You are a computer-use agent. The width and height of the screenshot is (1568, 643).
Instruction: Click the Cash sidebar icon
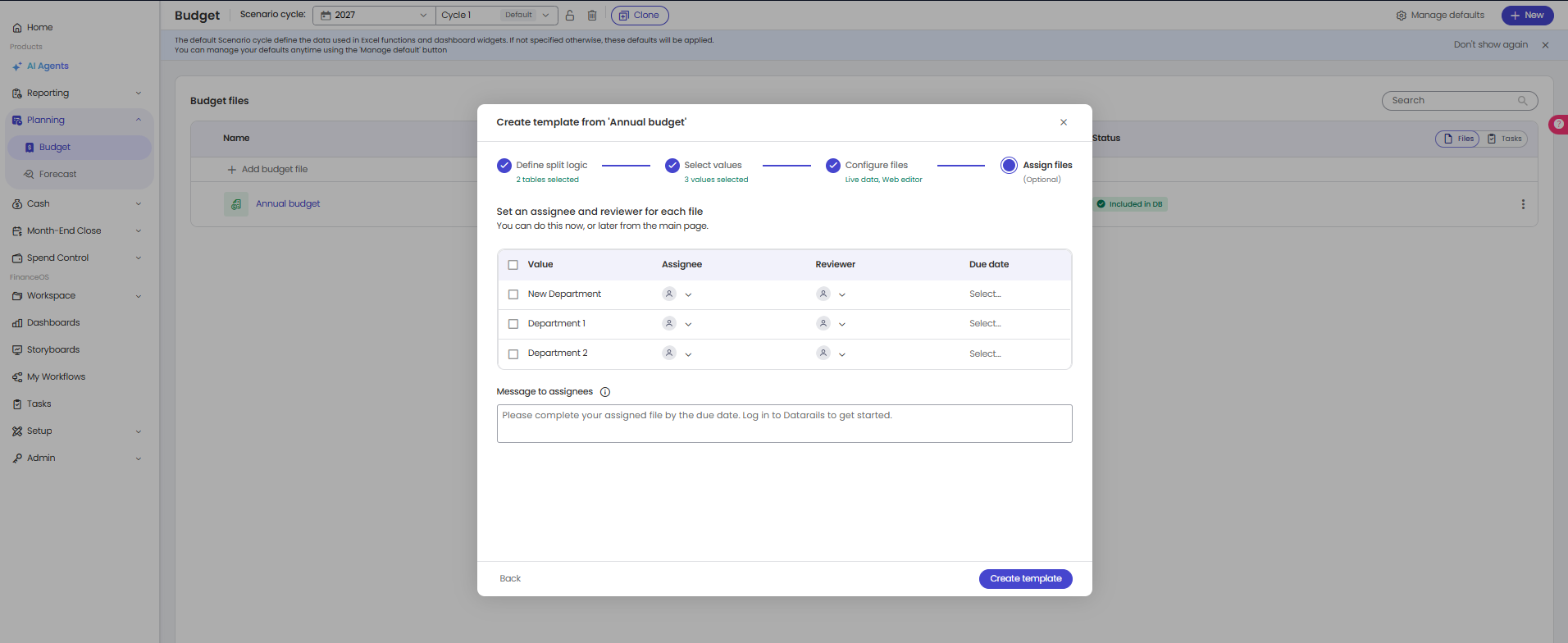17,203
